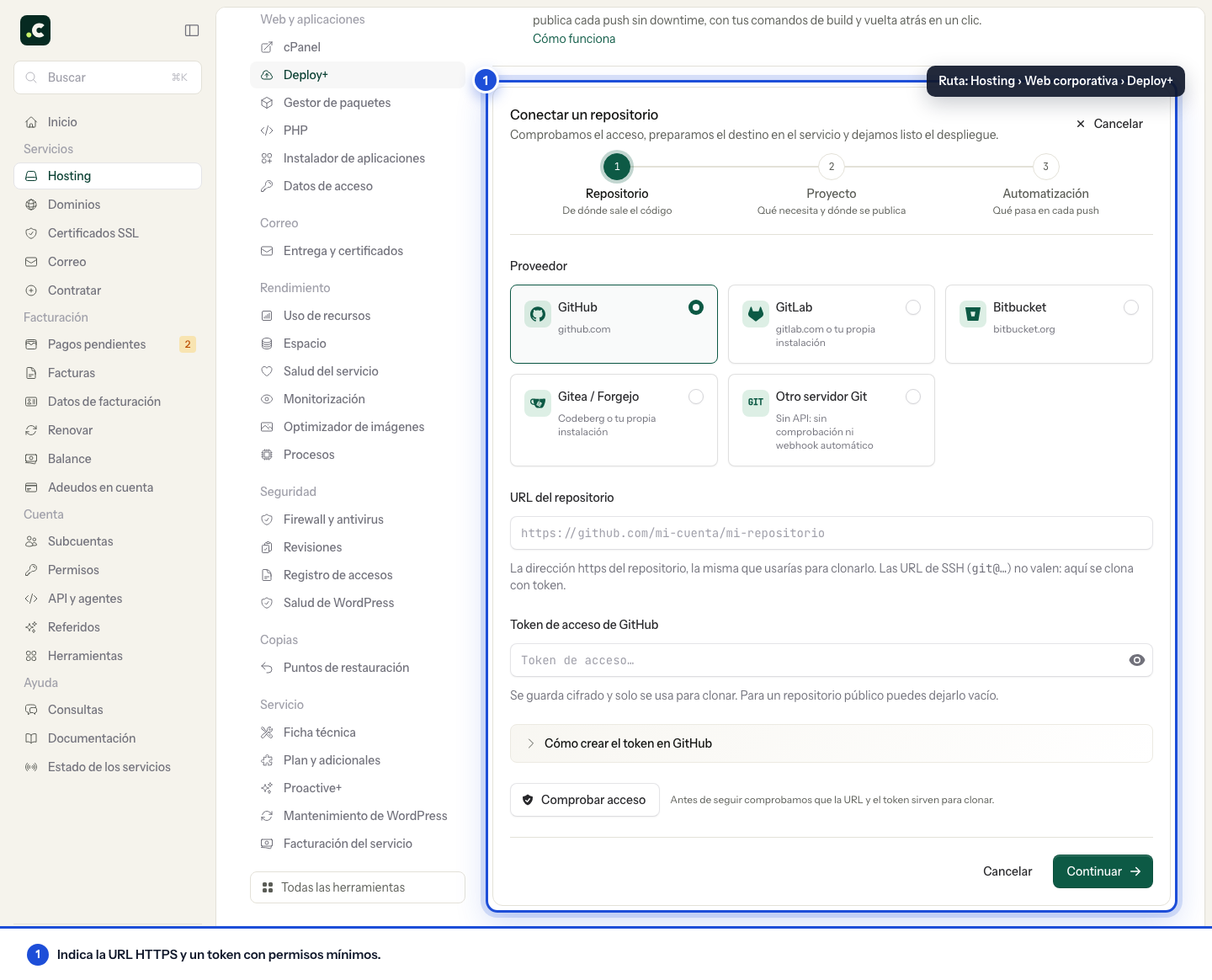This screenshot has width=1212, height=980.
Task: Click the code icon beside API y agentes
Action: click(x=31, y=599)
